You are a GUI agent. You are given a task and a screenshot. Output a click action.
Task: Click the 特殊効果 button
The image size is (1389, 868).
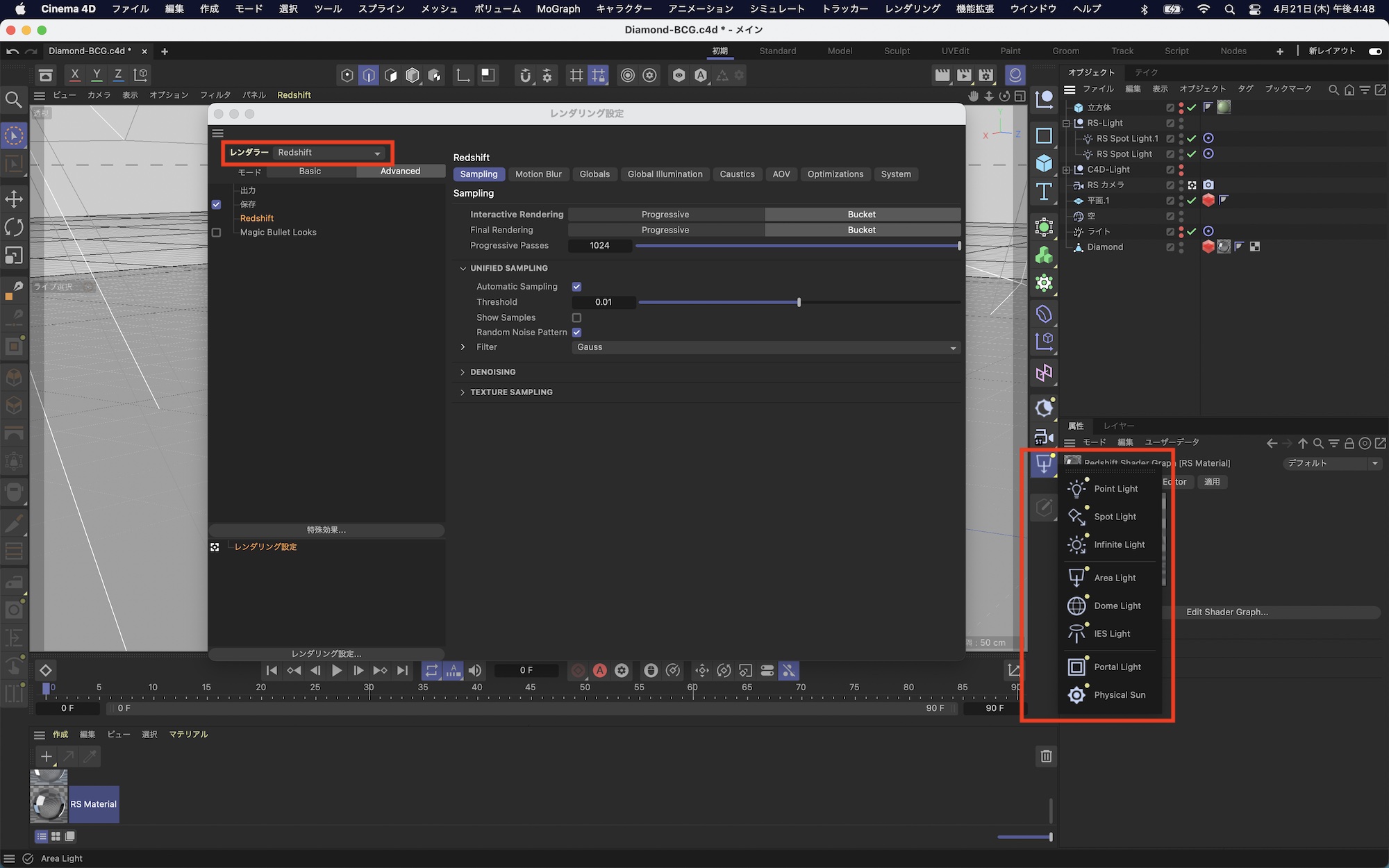(x=326, y=530)
